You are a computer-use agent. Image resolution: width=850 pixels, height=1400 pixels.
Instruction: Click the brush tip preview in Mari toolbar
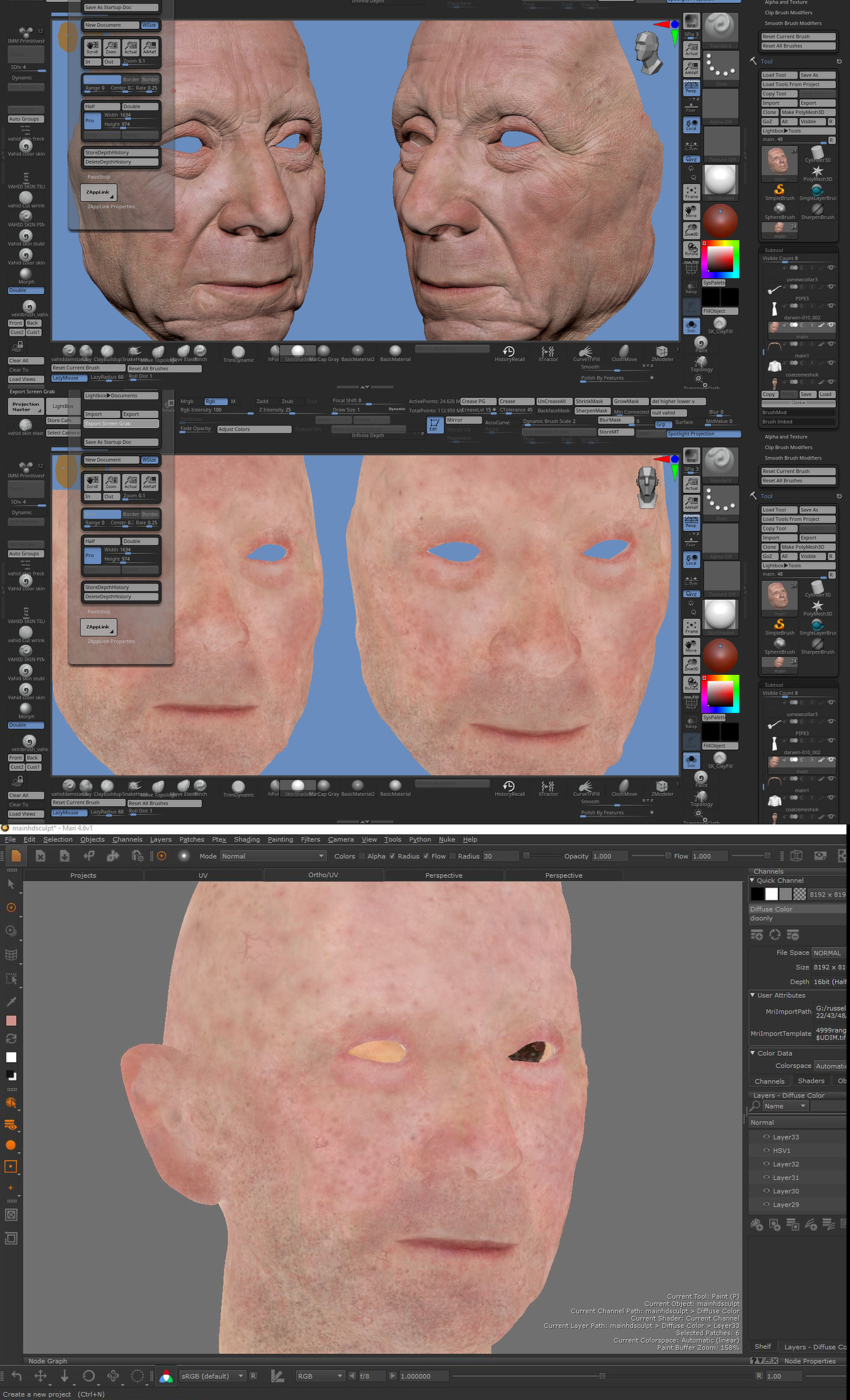point(184,856)
